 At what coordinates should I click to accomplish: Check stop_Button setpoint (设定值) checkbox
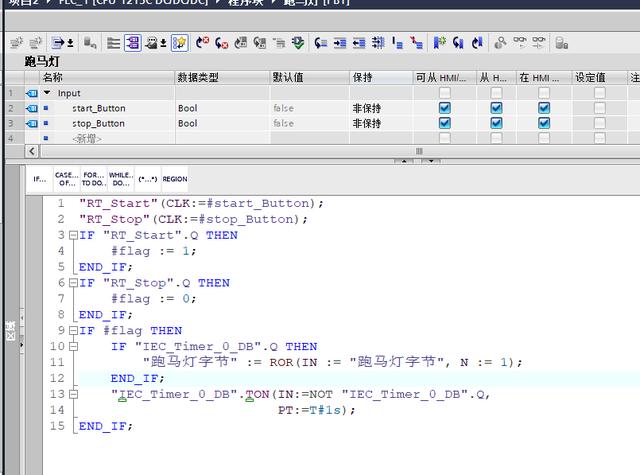[600, 123]
